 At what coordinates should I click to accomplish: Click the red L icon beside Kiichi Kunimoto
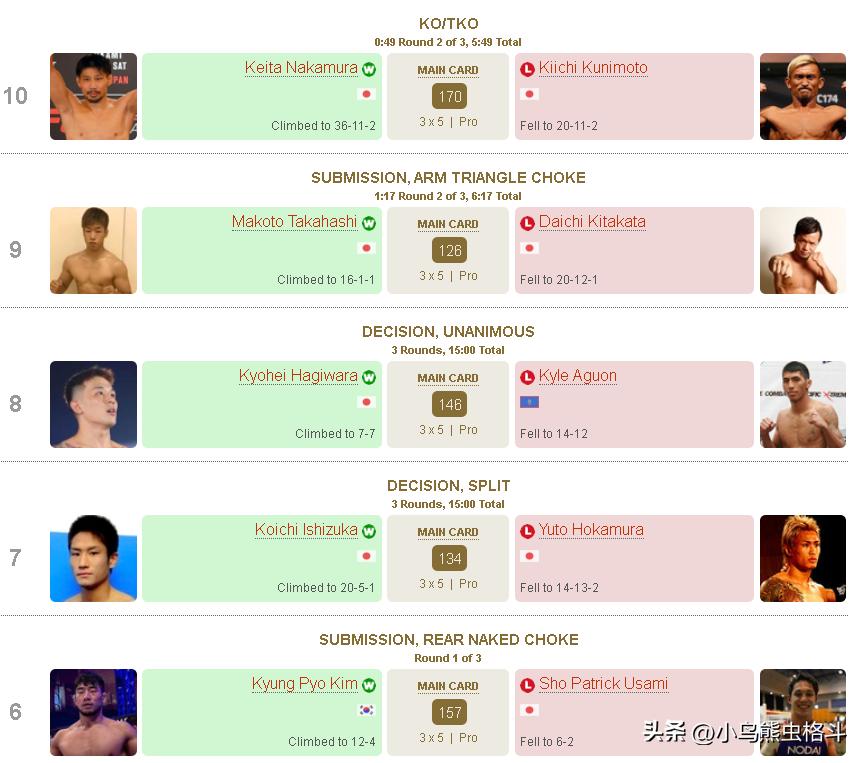click(527, 69)
